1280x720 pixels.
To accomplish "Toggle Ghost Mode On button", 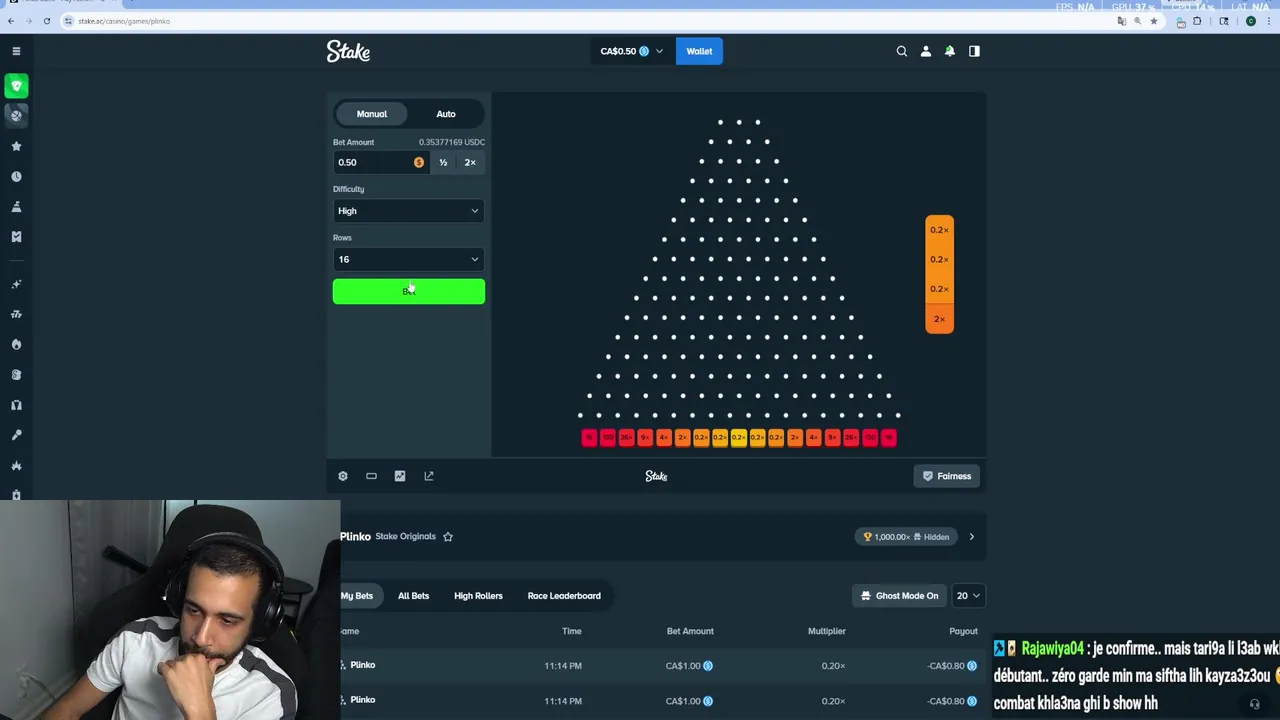I will pos(900,596).
